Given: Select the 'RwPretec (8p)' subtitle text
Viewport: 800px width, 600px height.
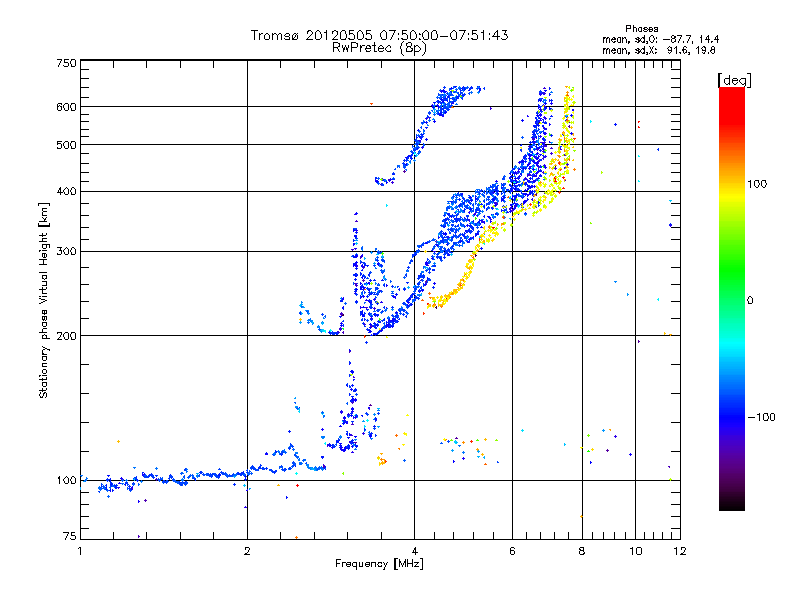Looking at the screenshot, I should [x=379, y=48].
